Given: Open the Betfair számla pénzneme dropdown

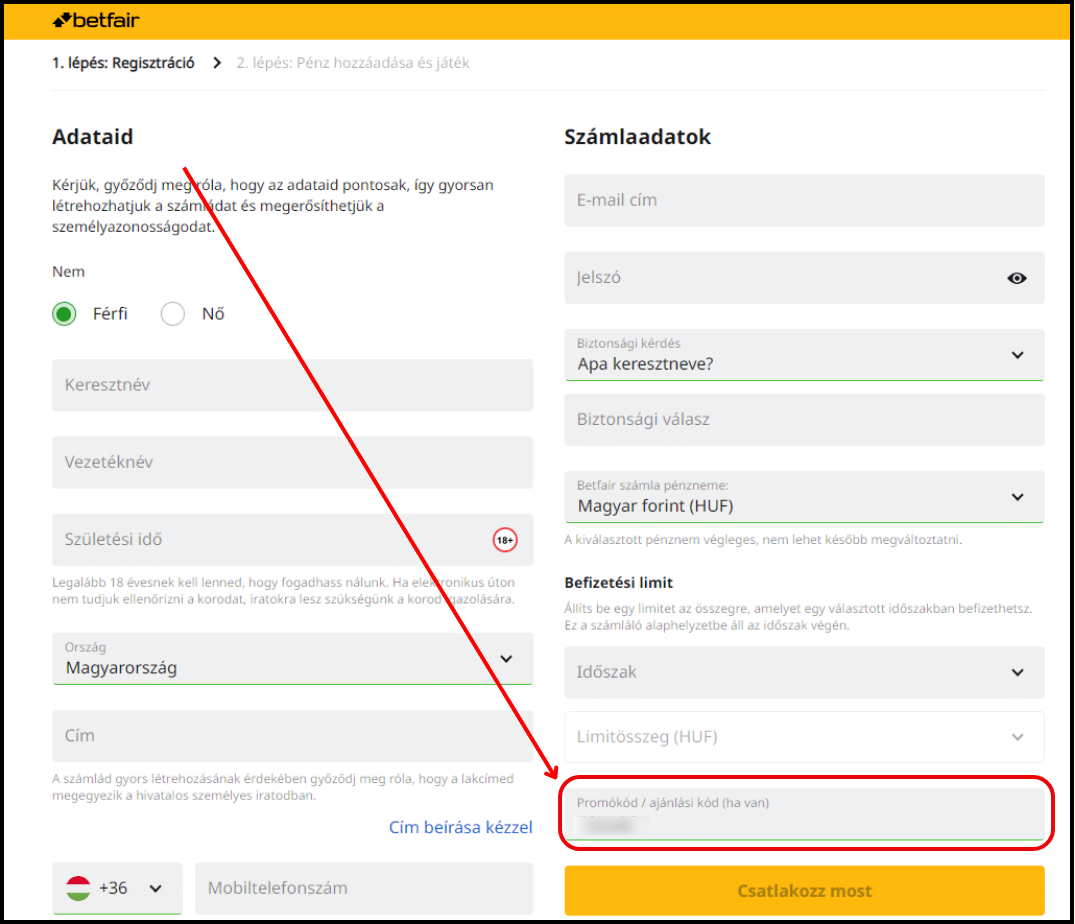Looking at the screenshot, I should coord(1017,497).
